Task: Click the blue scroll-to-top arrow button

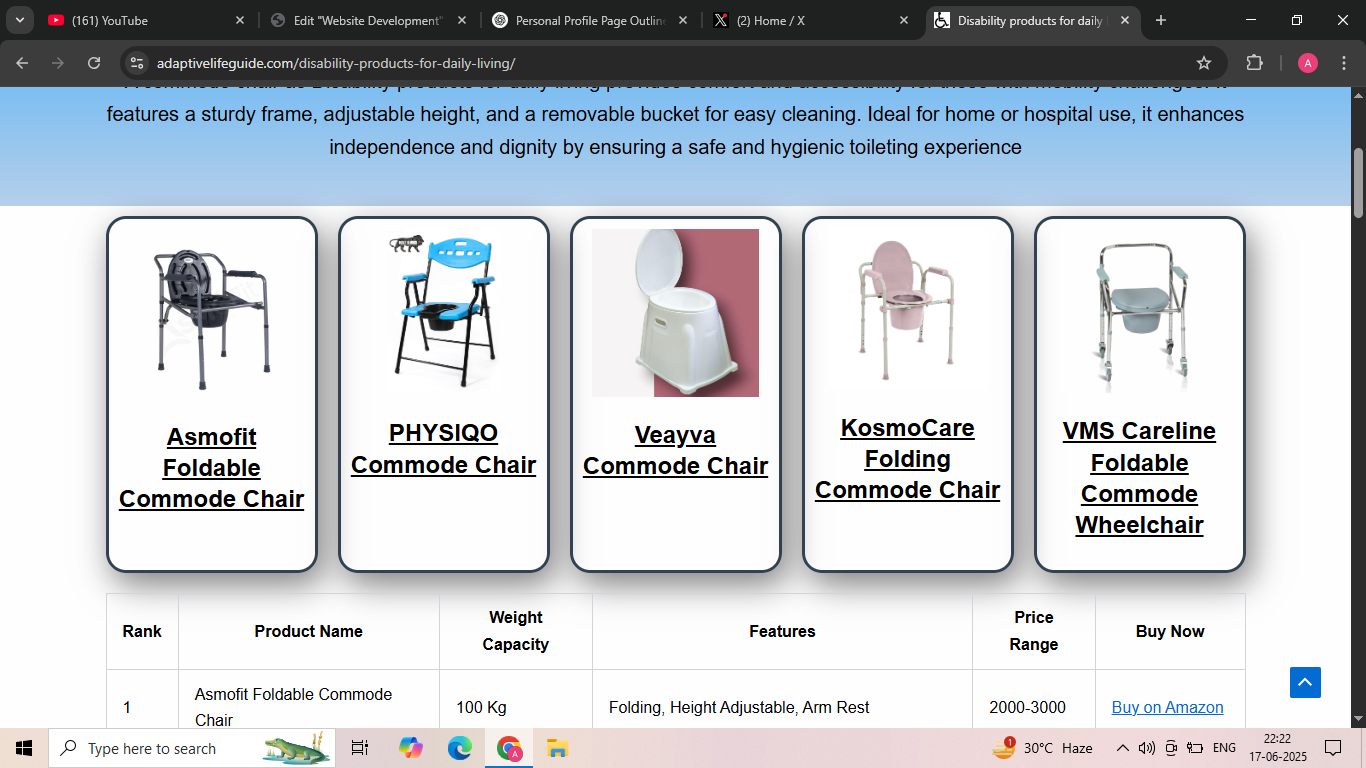Action: click(x=1305, y=682)
